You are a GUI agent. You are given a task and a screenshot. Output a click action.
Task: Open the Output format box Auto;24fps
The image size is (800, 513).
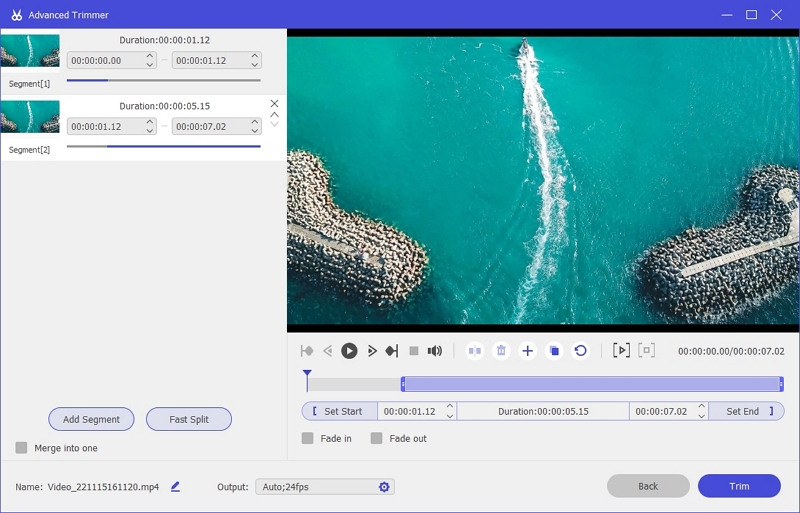(325, 487)
